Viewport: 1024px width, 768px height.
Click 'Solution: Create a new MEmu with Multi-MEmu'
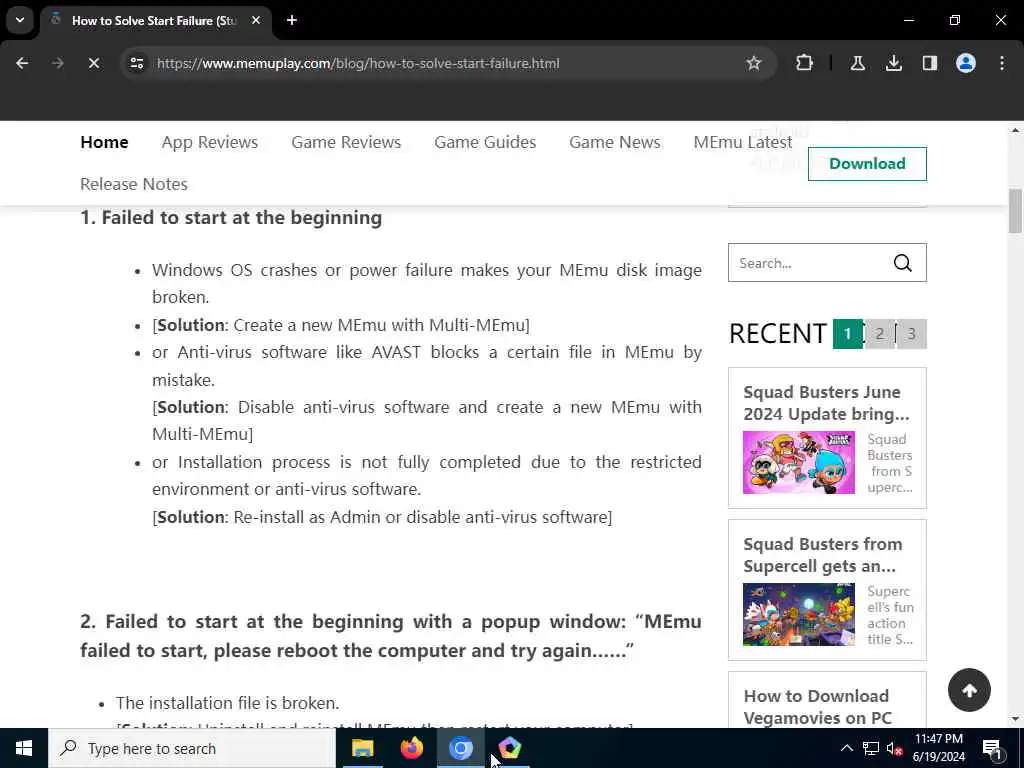tap(341, 325)
